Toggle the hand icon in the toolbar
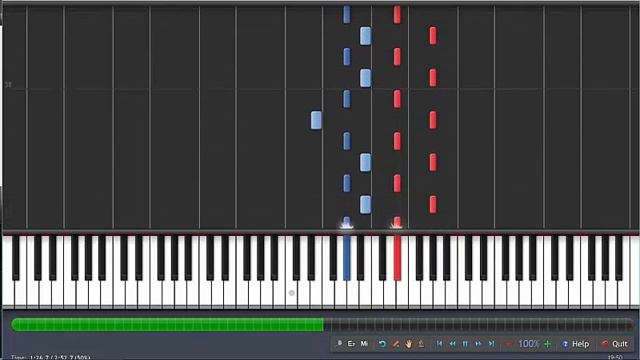 (409, 344)
